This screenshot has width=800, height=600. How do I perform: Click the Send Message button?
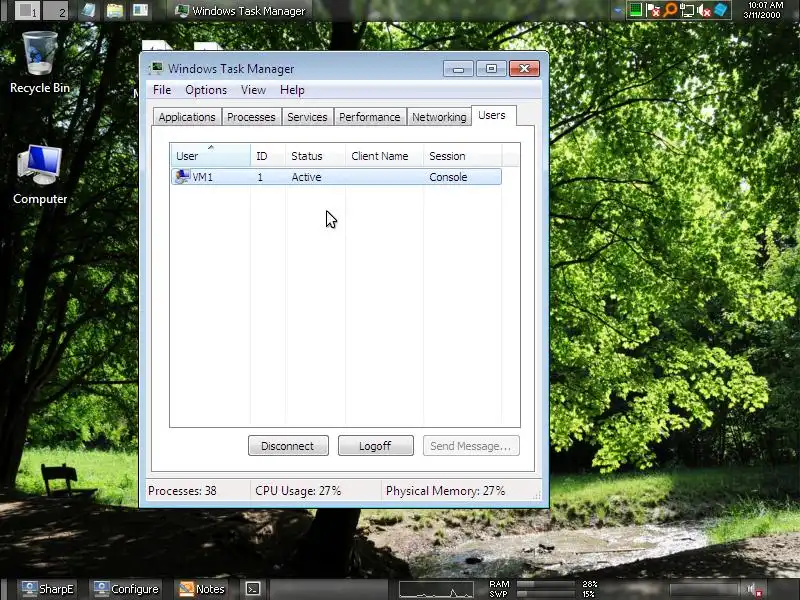pyautogui.click(x=470, y=445)
